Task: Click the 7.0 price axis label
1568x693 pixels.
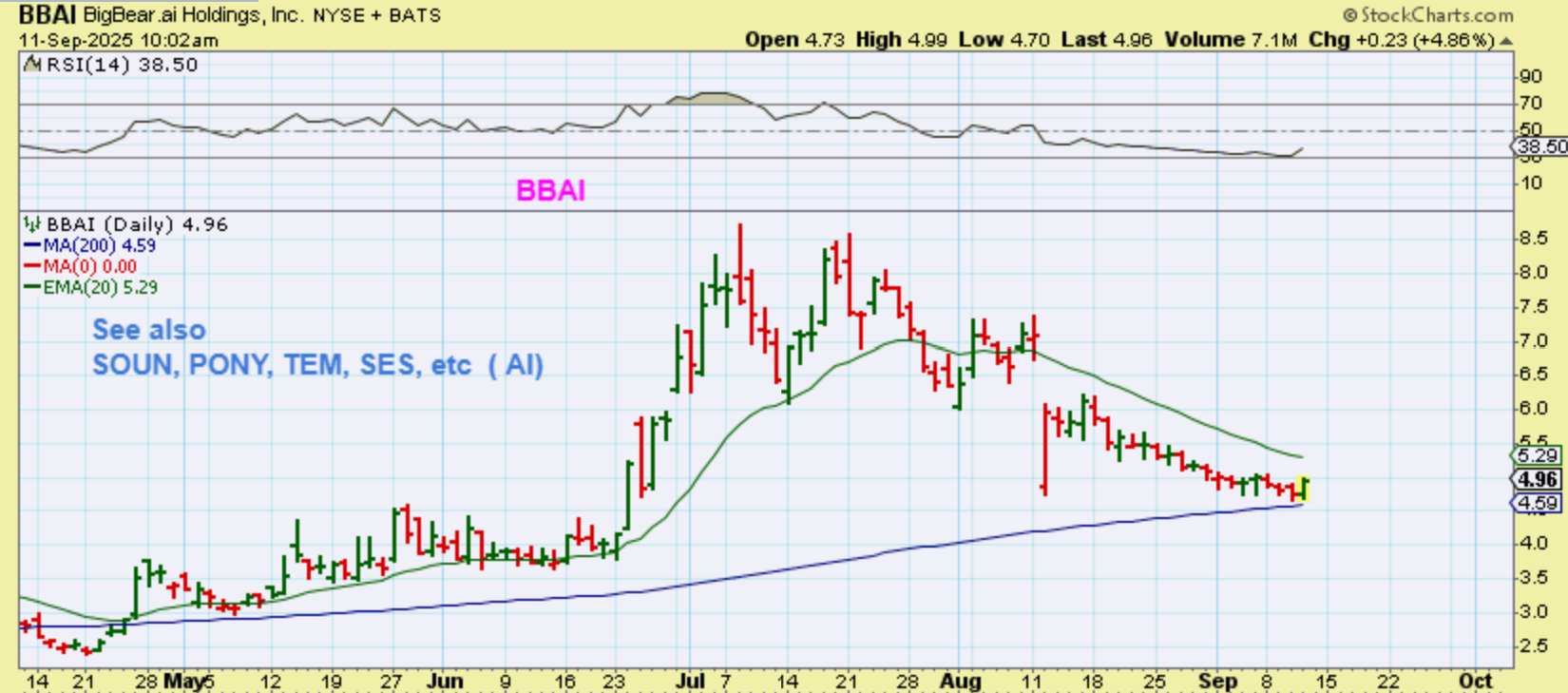Action: click(x=1533, y=340)
